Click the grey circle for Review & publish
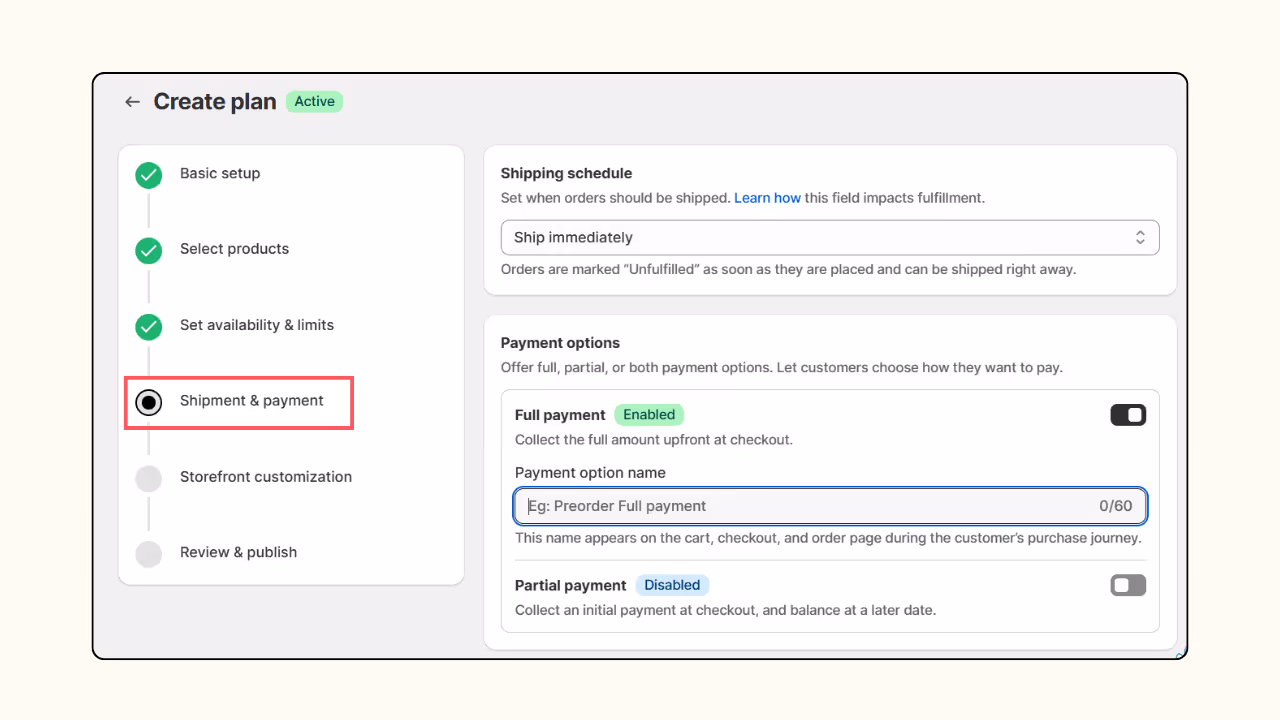This screenshot has height=720, width=1280. tap(149, 554)
